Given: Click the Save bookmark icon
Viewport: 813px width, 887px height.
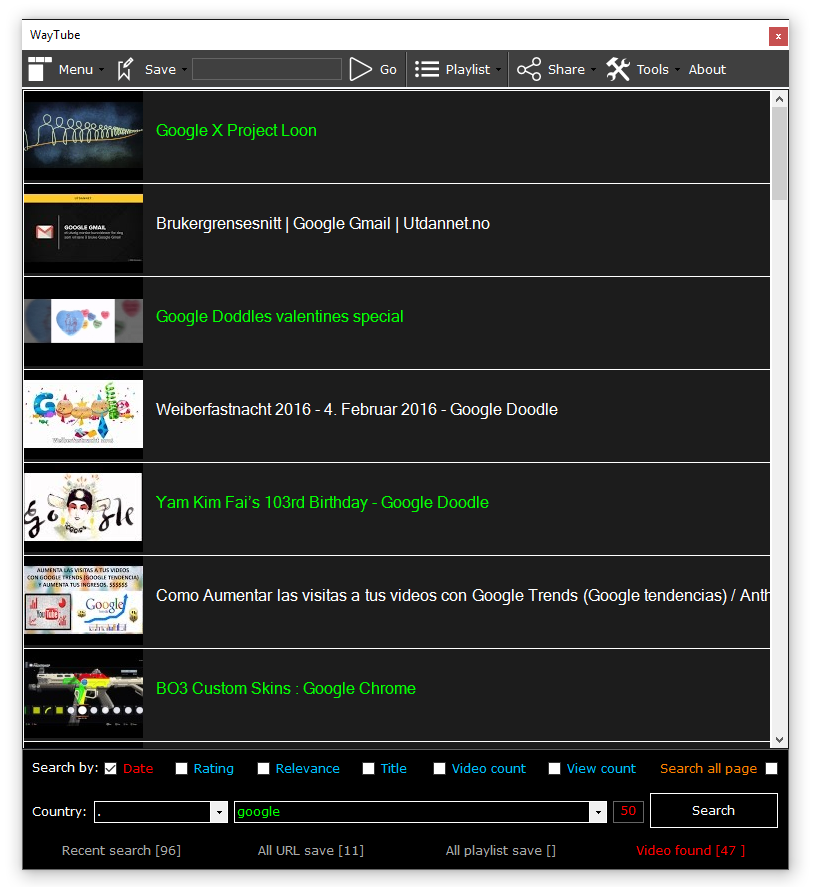Looking at the screenshot, I should click(125, 69).
